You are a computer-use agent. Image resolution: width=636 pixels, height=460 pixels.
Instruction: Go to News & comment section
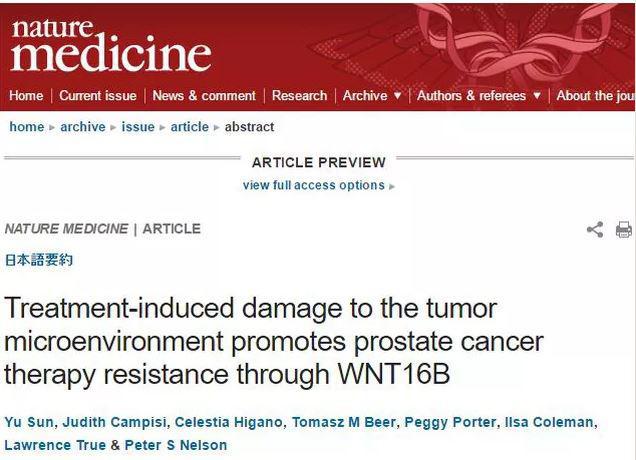point(204,96)
